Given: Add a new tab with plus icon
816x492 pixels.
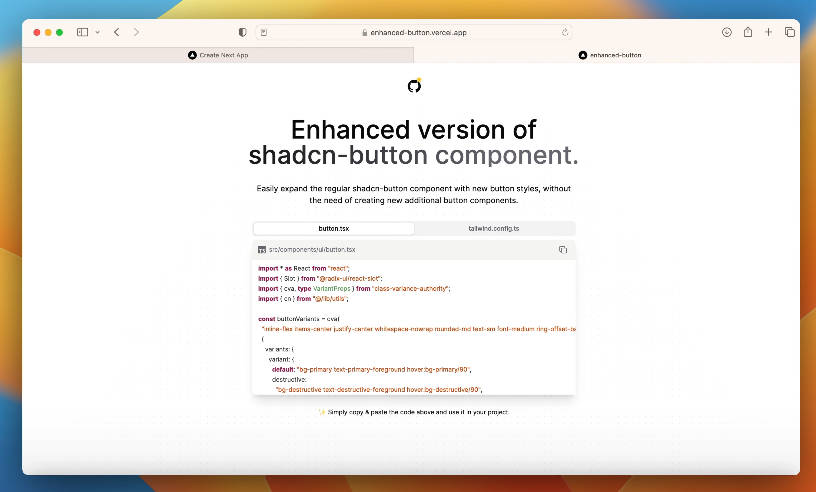Looking at the screenshot, I should pyautogui.click(x=768, y=32).
